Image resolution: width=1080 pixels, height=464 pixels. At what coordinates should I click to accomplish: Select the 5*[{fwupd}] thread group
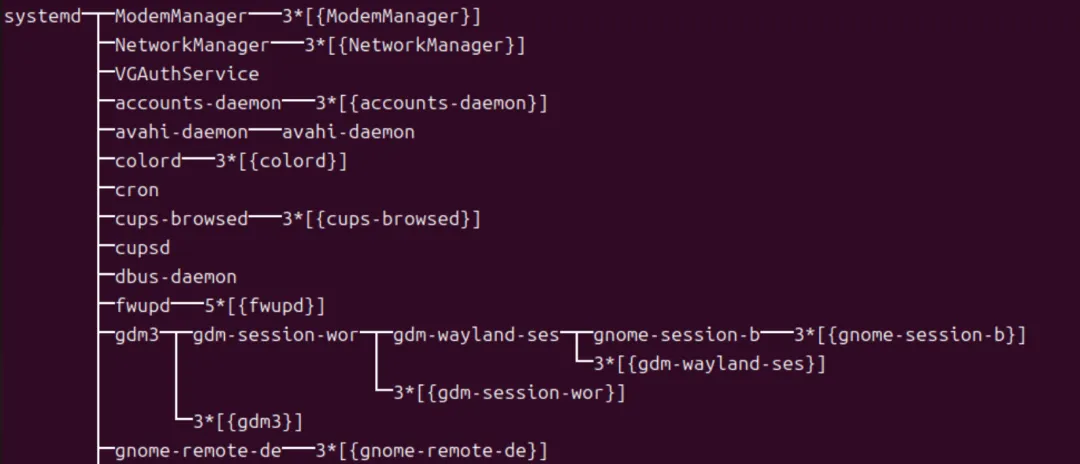point(264,306)
